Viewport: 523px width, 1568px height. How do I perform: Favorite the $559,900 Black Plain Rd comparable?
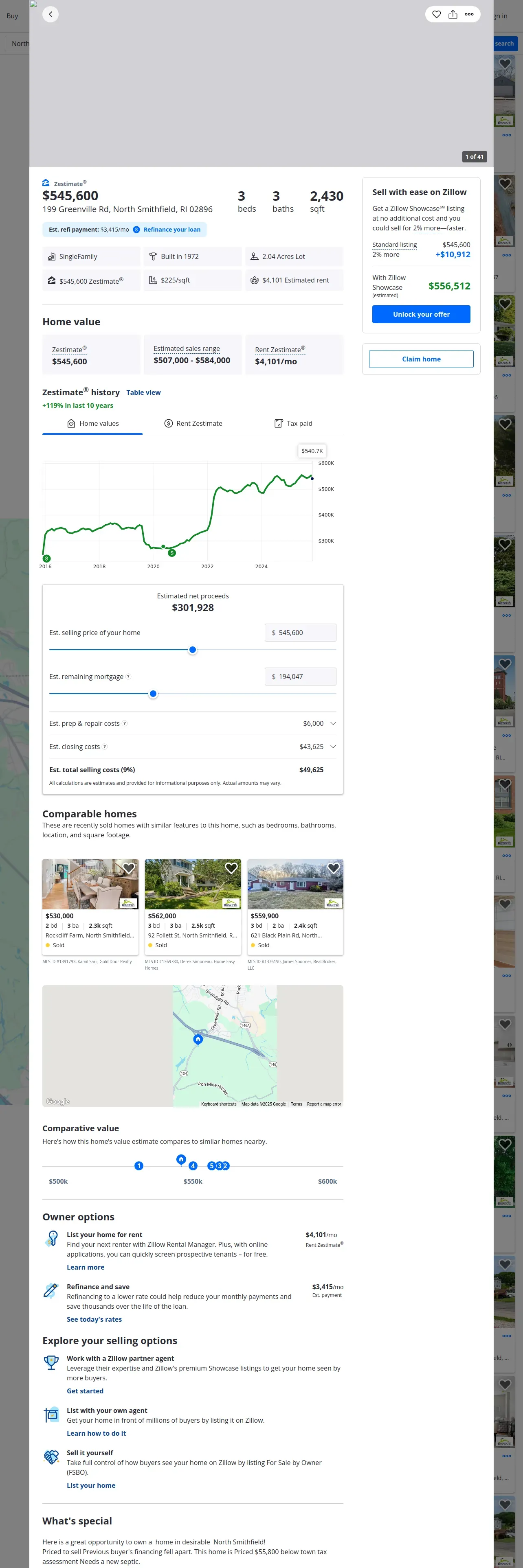334,869
